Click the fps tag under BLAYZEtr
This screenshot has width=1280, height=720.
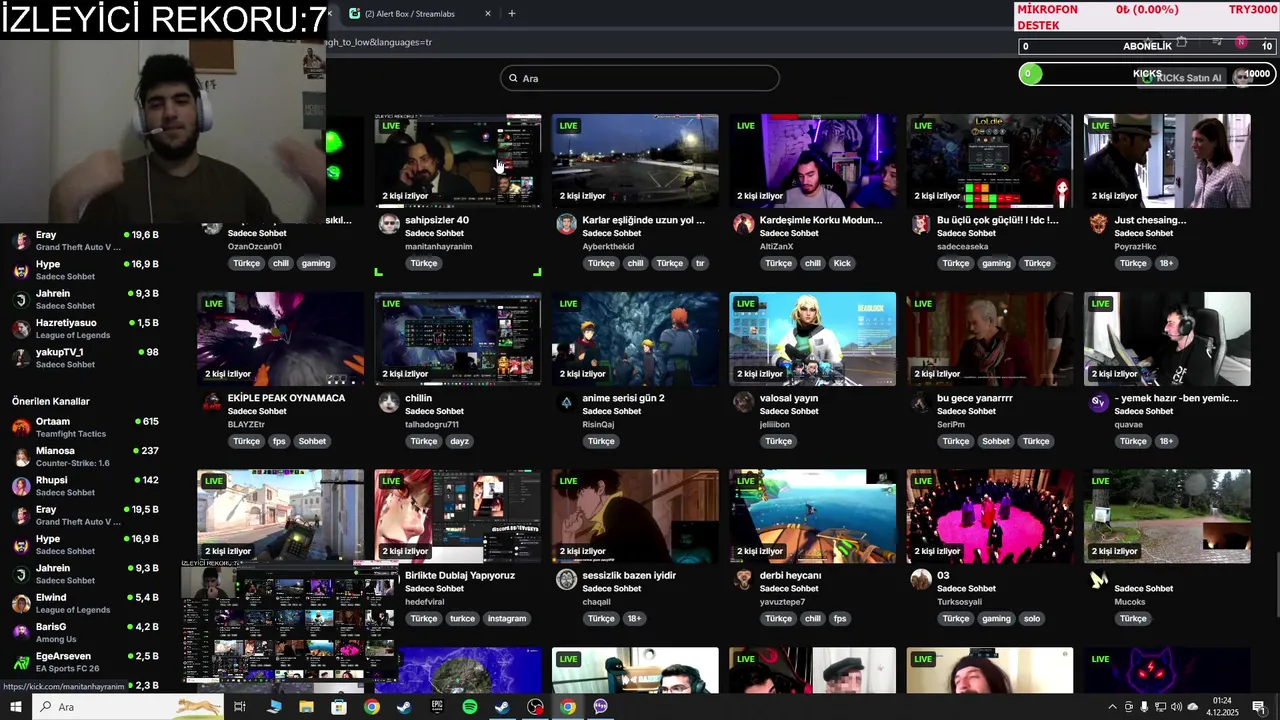[279, 441]
